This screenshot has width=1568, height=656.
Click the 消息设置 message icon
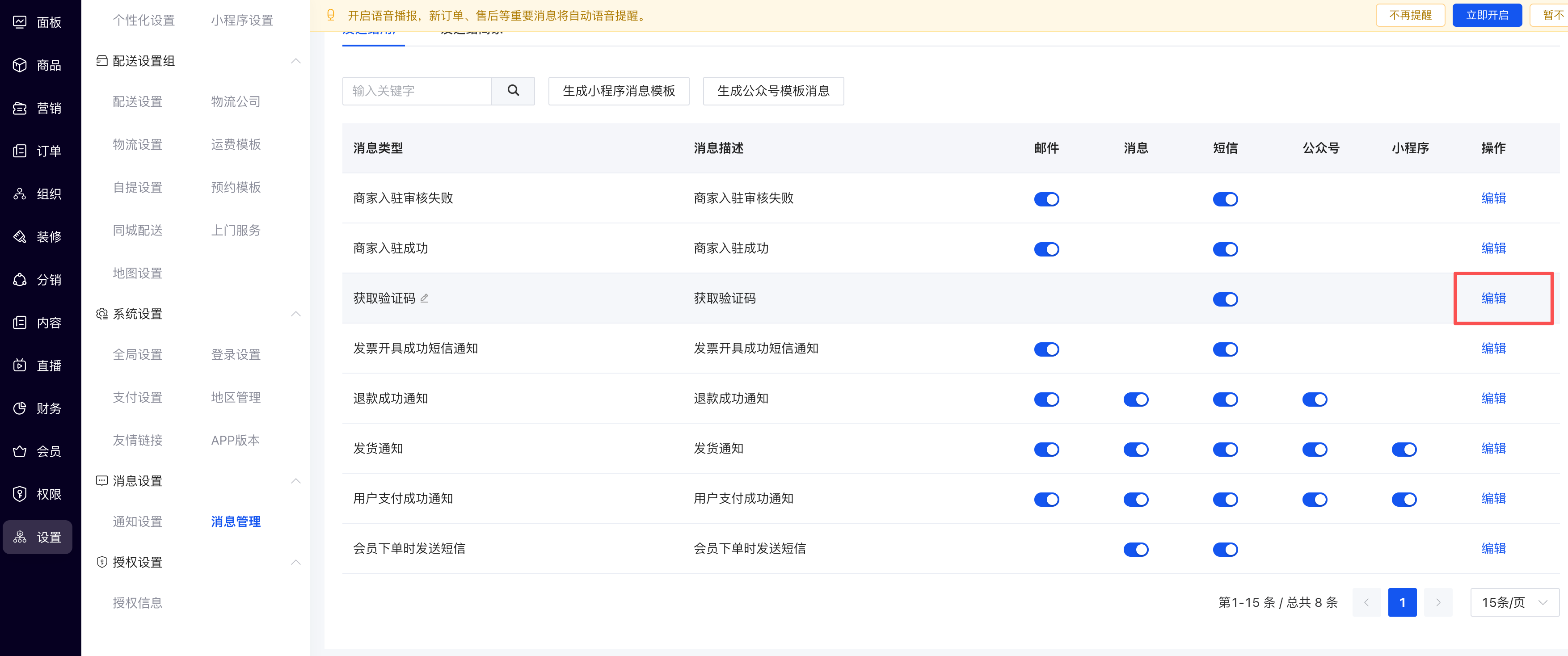101,481
